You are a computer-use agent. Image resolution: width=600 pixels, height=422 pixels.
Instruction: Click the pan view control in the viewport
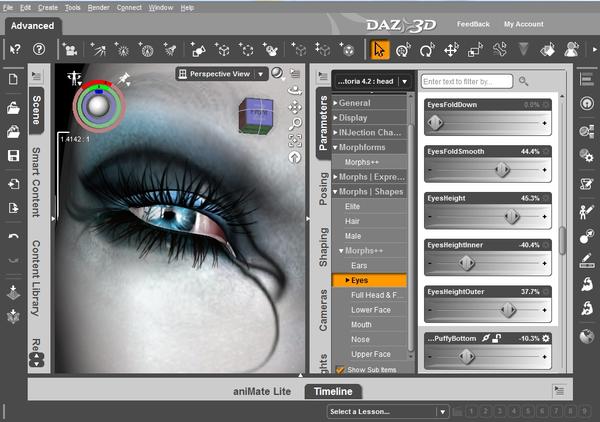(295, 108)
